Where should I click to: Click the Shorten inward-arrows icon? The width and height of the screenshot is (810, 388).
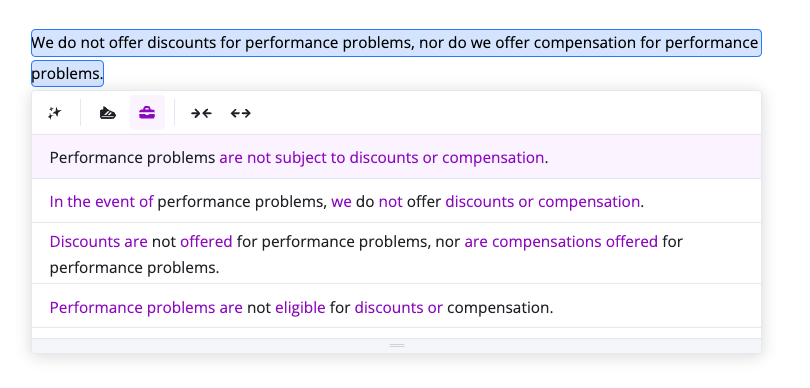coord(201,113)
